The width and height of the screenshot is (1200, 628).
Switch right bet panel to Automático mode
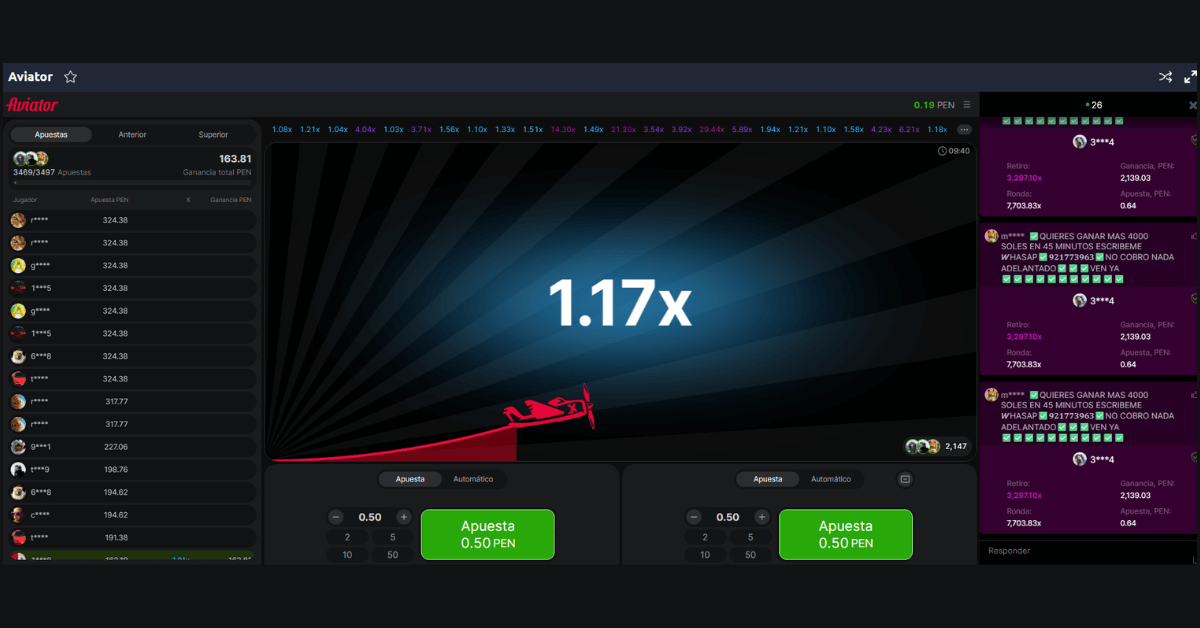[831, 479]
